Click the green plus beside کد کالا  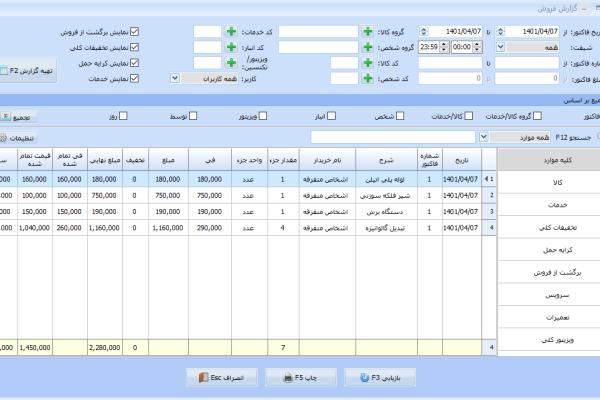point(368,63)
